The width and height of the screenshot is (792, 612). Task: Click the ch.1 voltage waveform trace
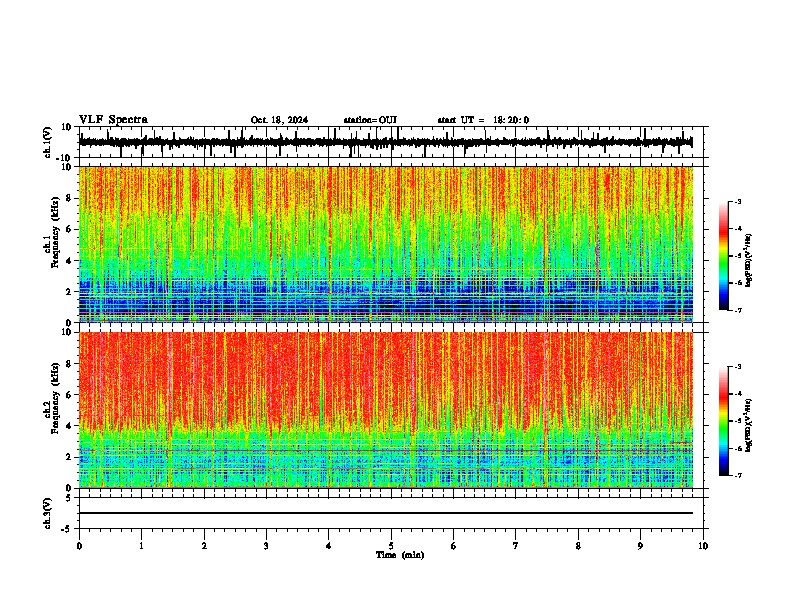[385, 142]
